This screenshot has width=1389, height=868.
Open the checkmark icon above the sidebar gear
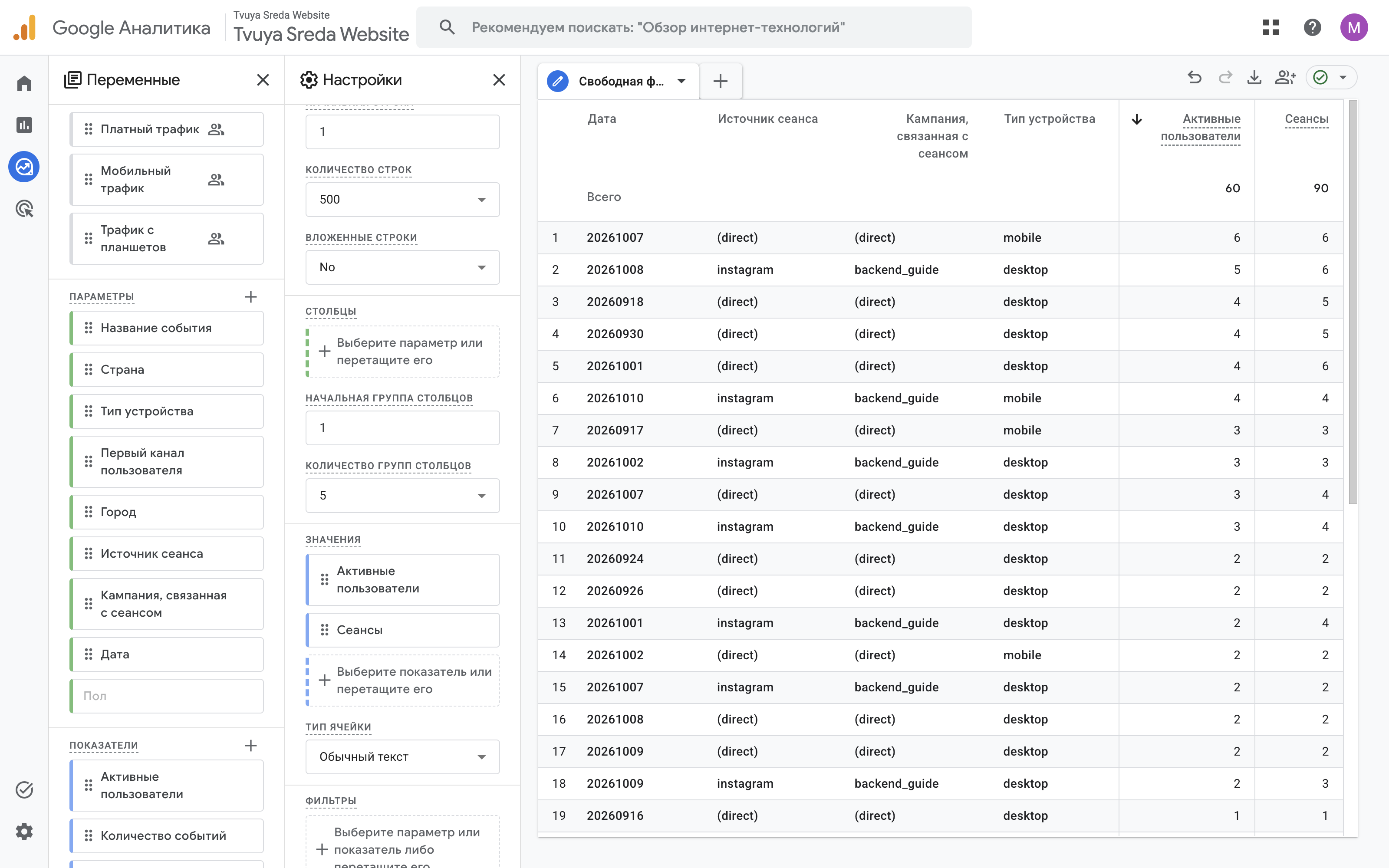[24, 790]
